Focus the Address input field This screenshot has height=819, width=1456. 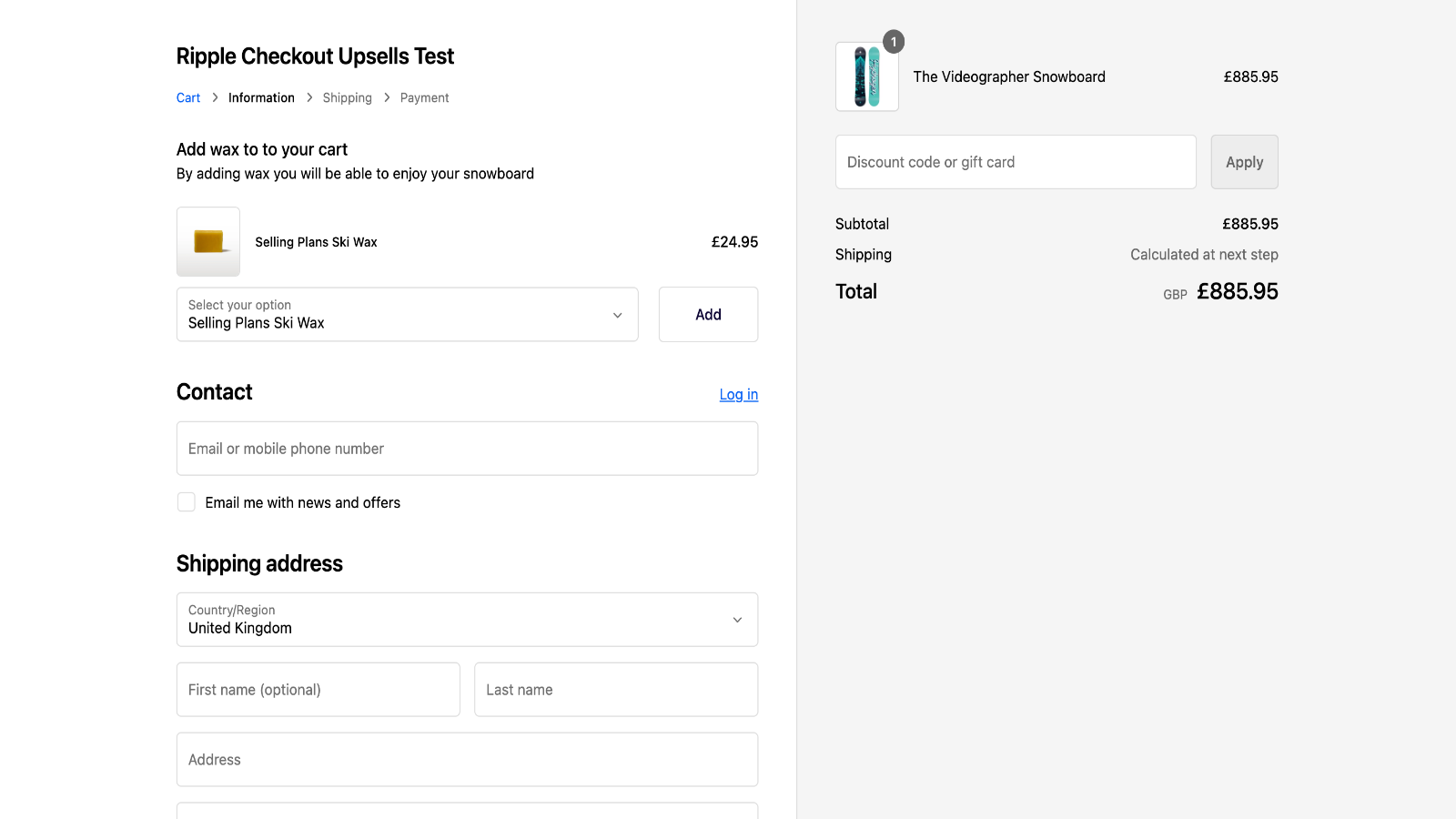click(467, 760)
